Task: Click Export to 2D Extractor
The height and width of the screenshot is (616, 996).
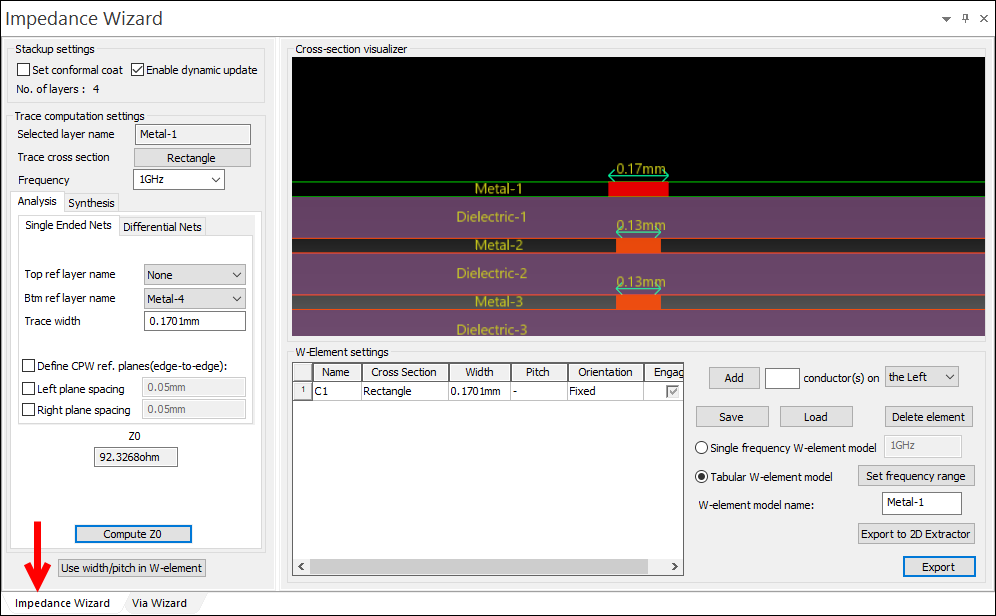Action: [916, 533]
